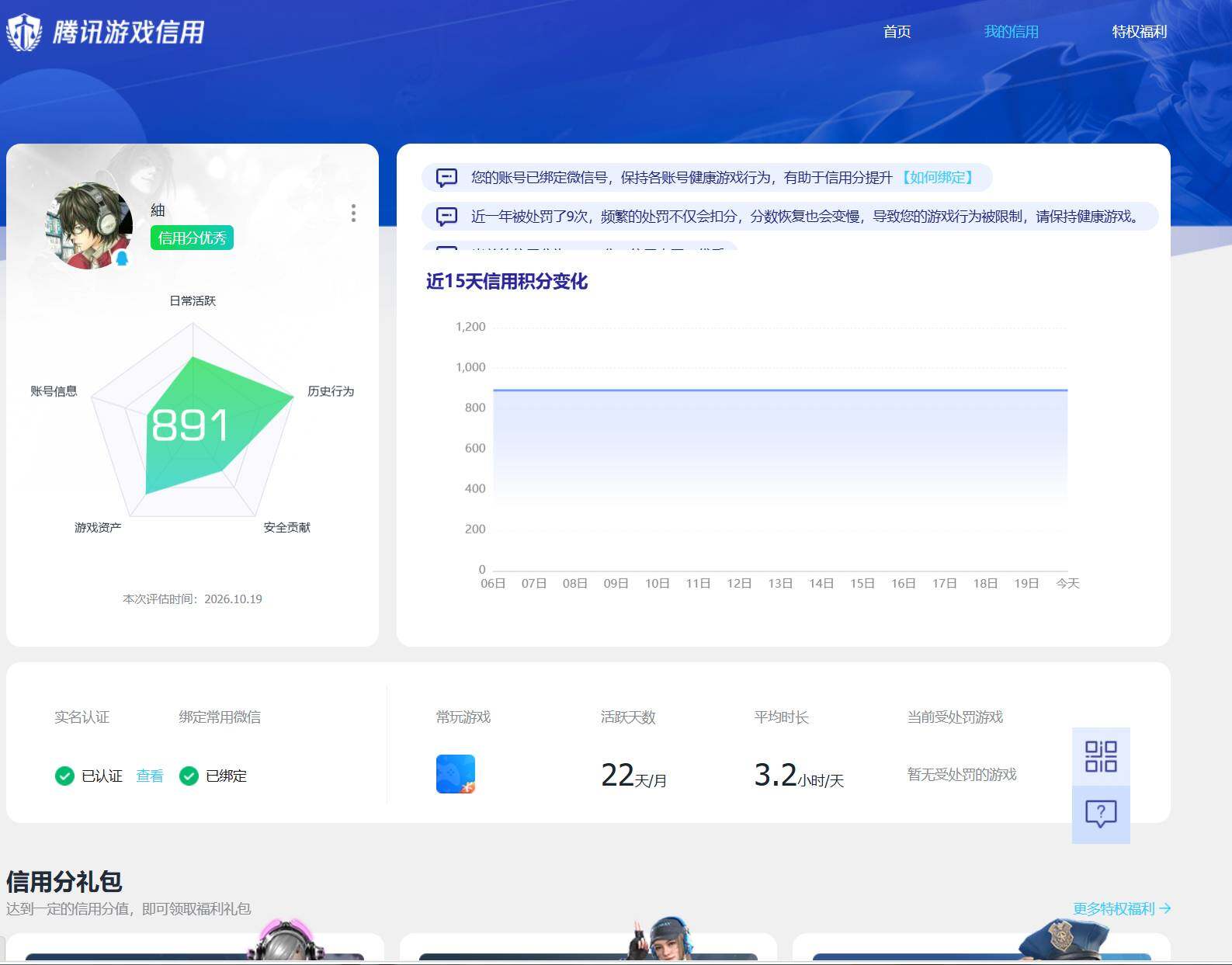Click the frequently played game icon
Screen dimensions: 1232x965
456,774
